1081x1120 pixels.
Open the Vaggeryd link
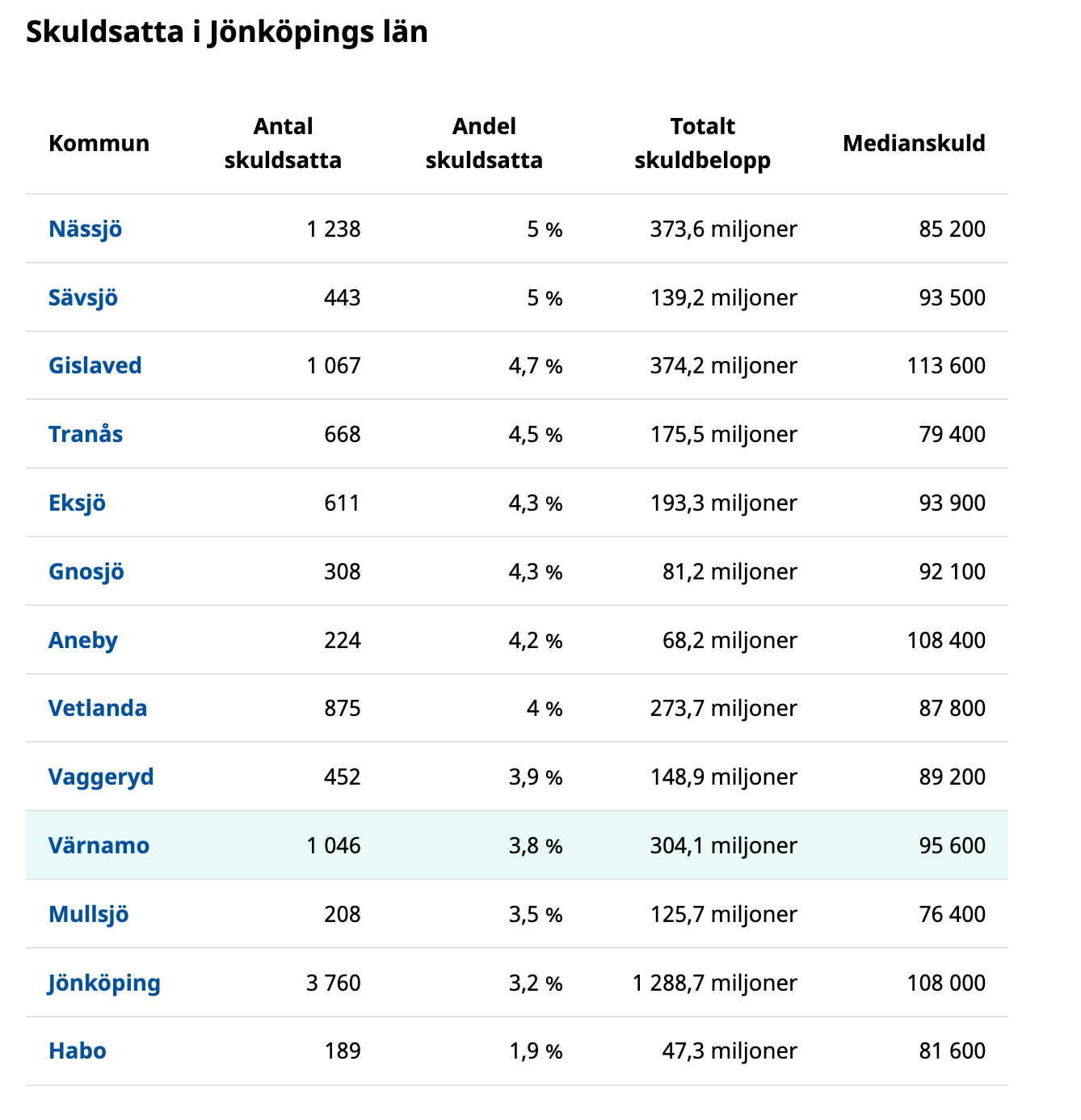[101, 777]
